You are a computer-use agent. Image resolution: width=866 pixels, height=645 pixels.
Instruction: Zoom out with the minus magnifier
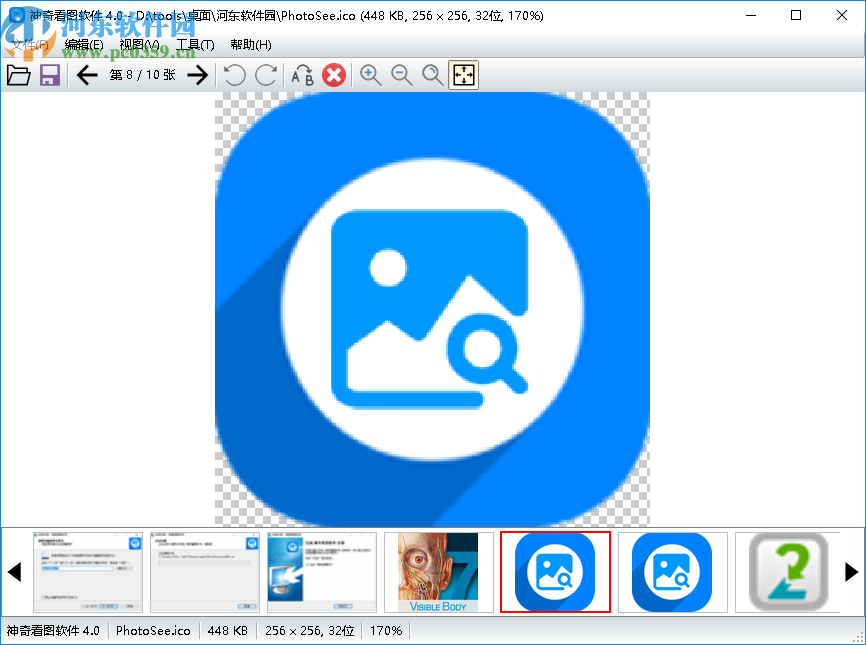coord(402,75)
